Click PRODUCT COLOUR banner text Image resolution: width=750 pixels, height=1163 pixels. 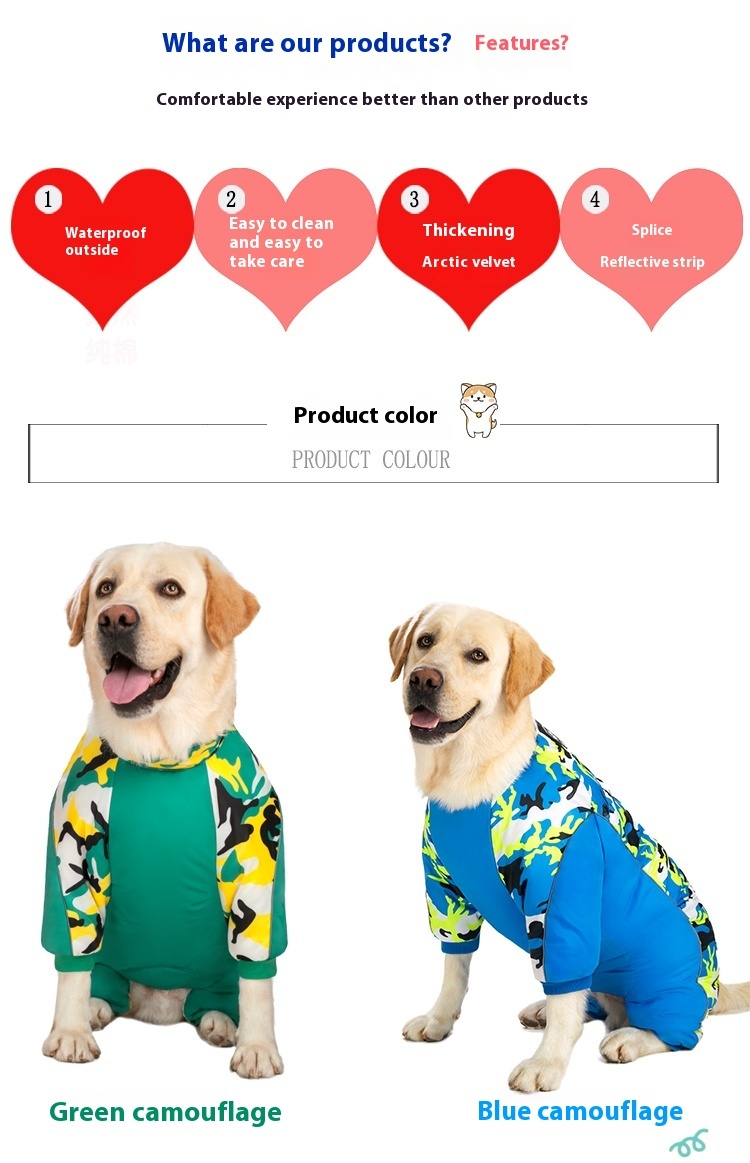371,460
